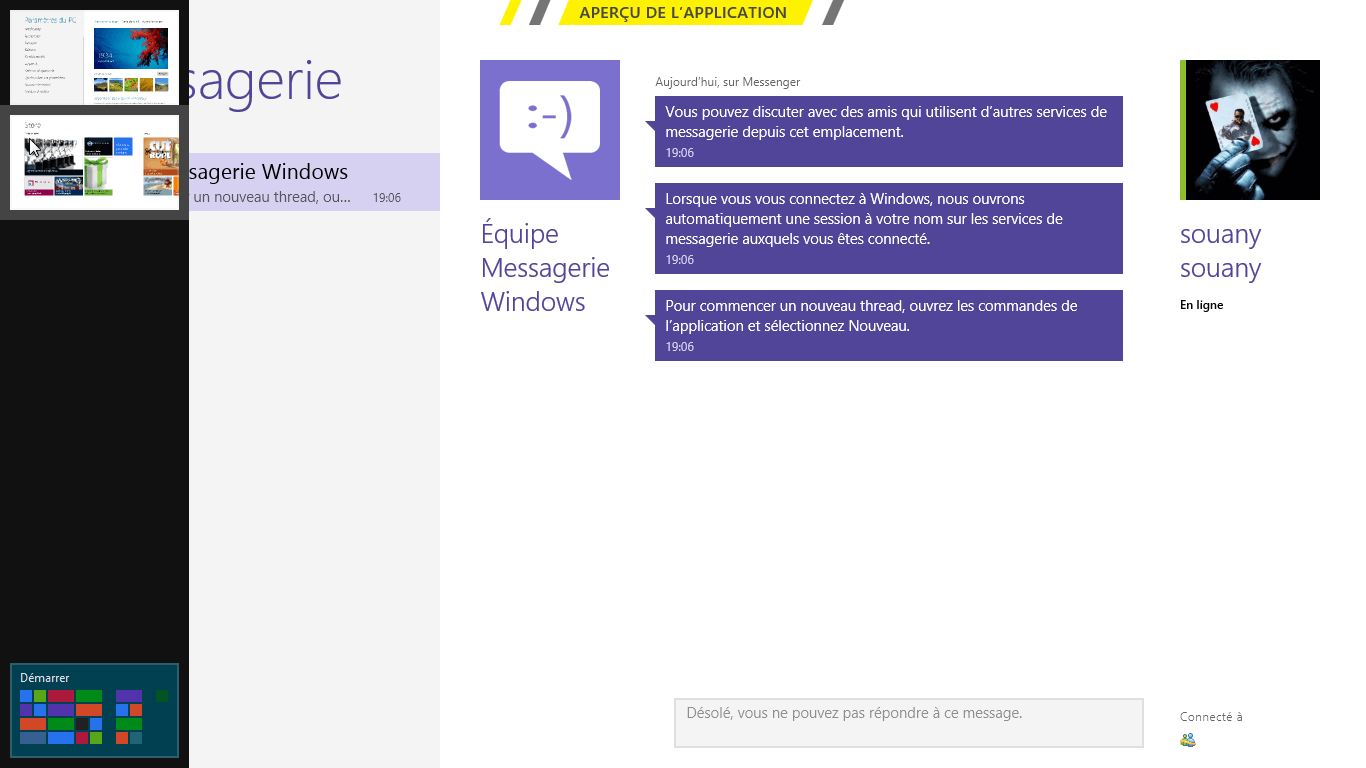The image size is (1366, 768).
Task: Switch to the Paramètres du PC app thumbnail
Action: pyautogui.click(x=94, y=58)
